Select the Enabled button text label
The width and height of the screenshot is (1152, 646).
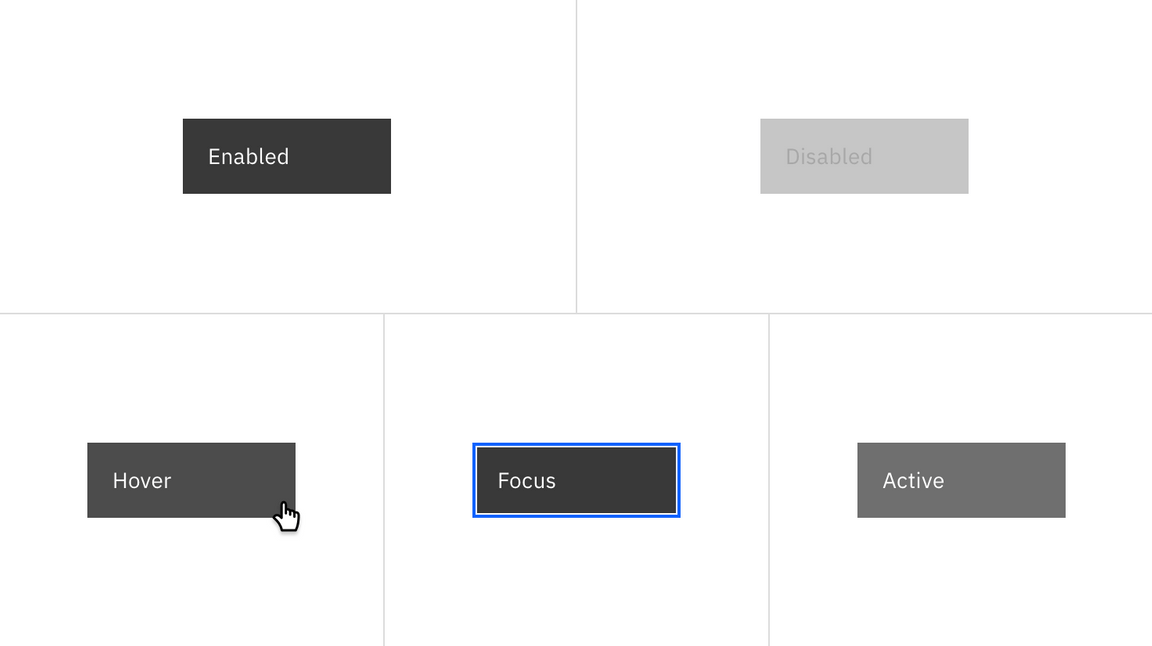[248, 156]
